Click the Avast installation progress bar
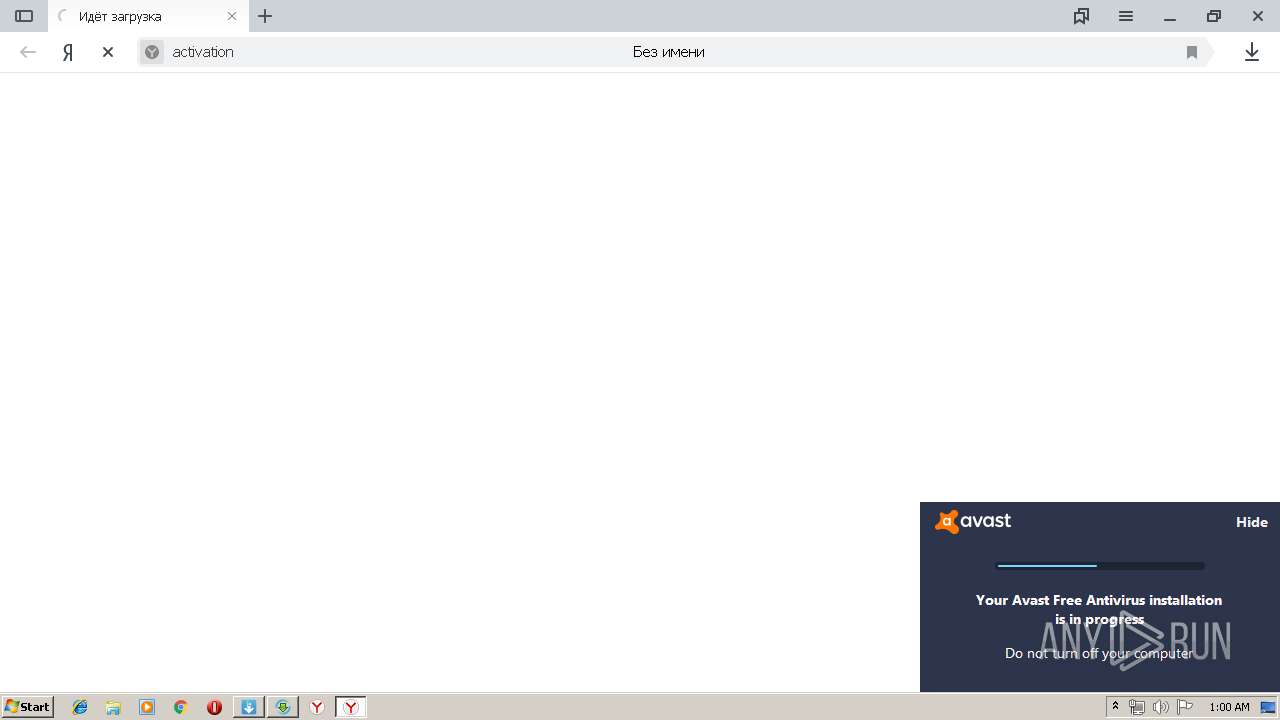Viewport: 1280px width, 720px height. [x=1100, y=566]
